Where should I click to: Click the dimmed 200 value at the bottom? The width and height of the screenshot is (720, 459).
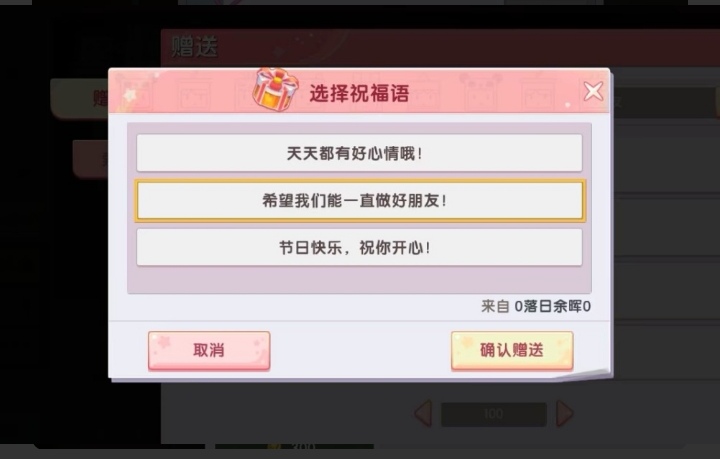[x=303, y=446]
